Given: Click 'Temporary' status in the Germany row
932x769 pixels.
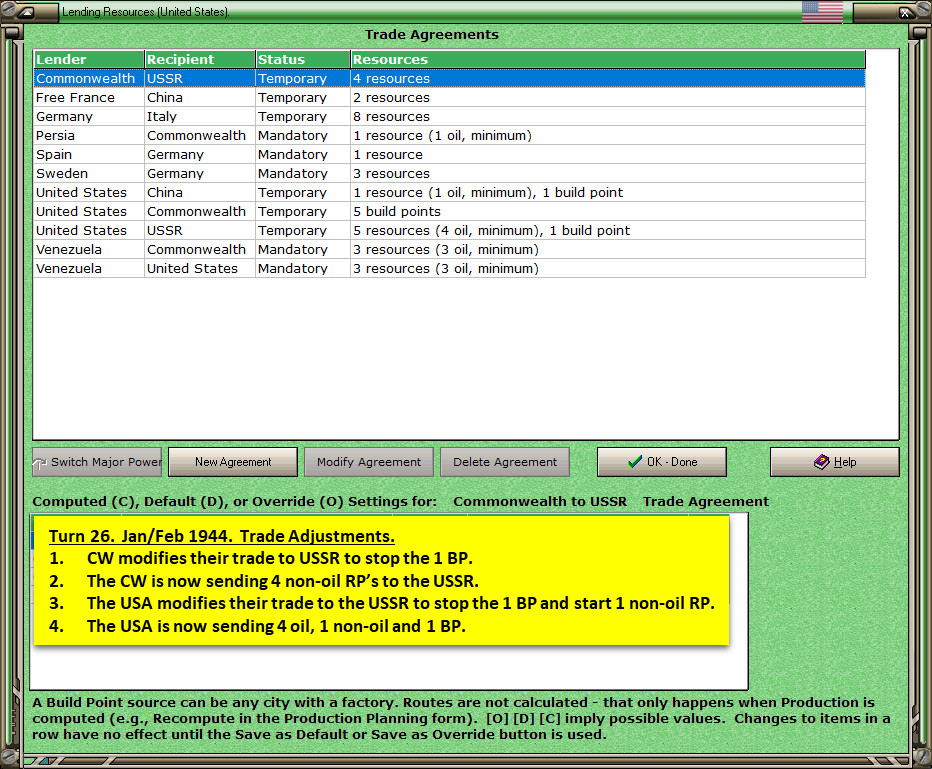Looking at the screenshot, I should click(303, 116).
